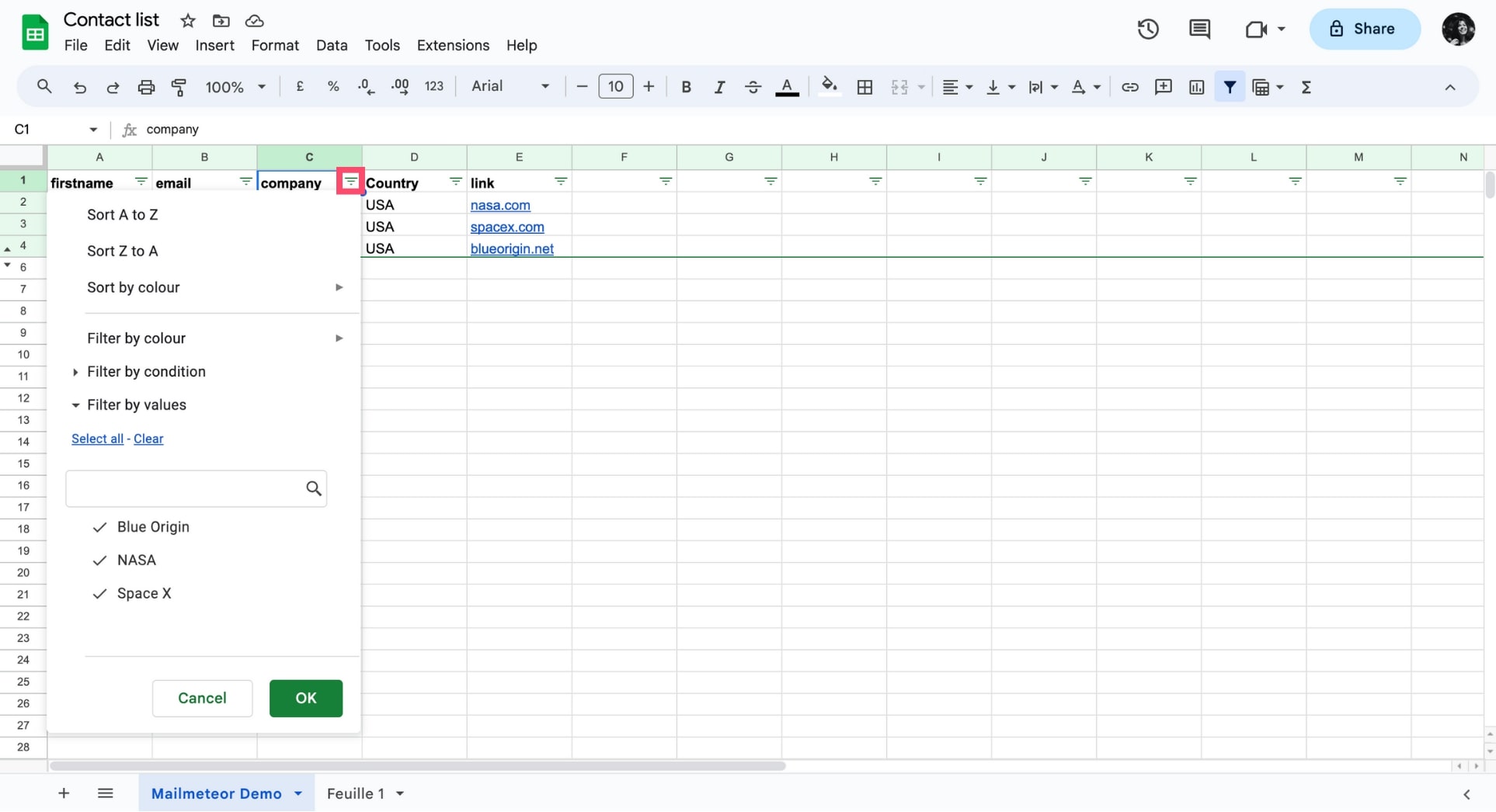Viewport: 1496px width, 812px height.
Task: Apply bold formatting
Action: pyautogui.click(x=686, y=87)
